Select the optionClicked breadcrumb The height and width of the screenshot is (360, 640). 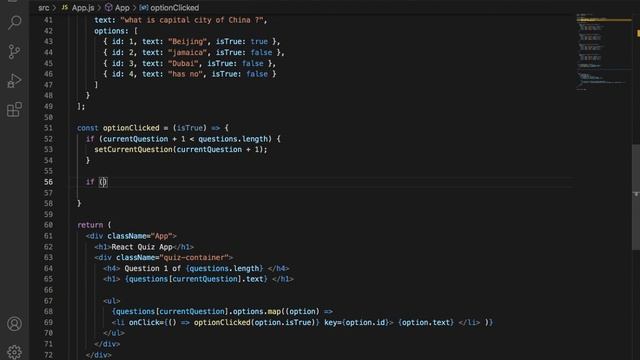pyautogui.click(x=174, y=8)
